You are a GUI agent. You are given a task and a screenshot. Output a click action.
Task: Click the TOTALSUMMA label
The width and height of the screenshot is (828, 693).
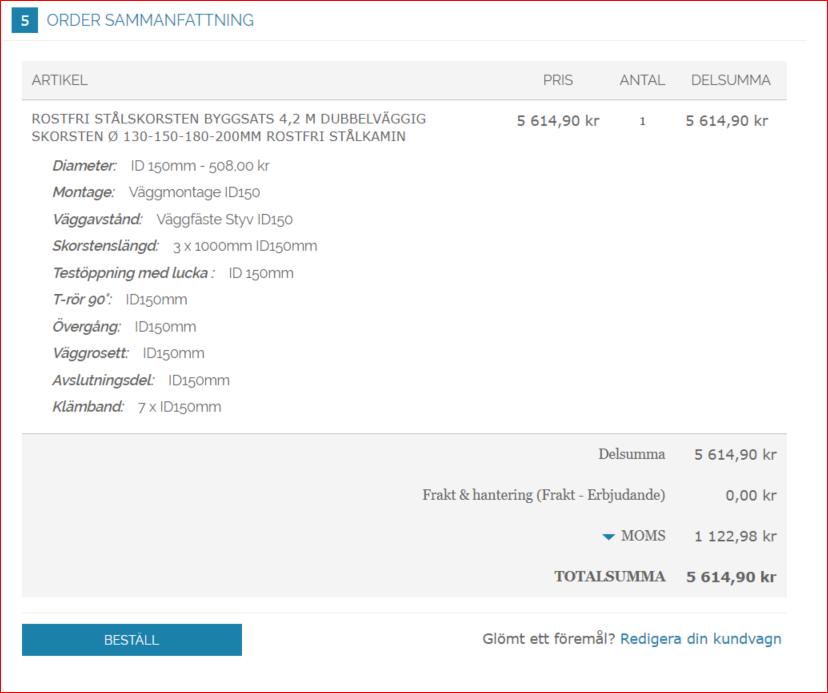point(609,576)
